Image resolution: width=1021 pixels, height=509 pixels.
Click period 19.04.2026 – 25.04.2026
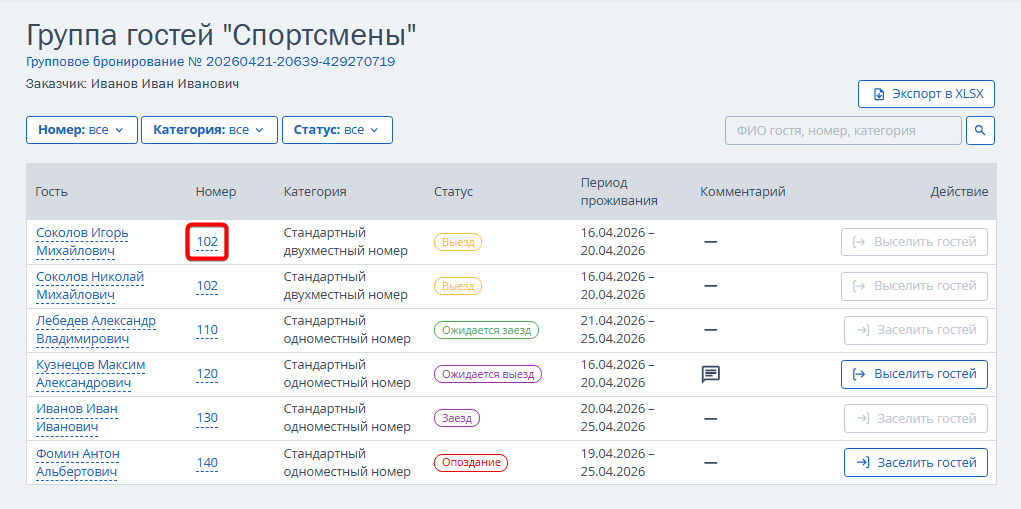tap(617, 462)
